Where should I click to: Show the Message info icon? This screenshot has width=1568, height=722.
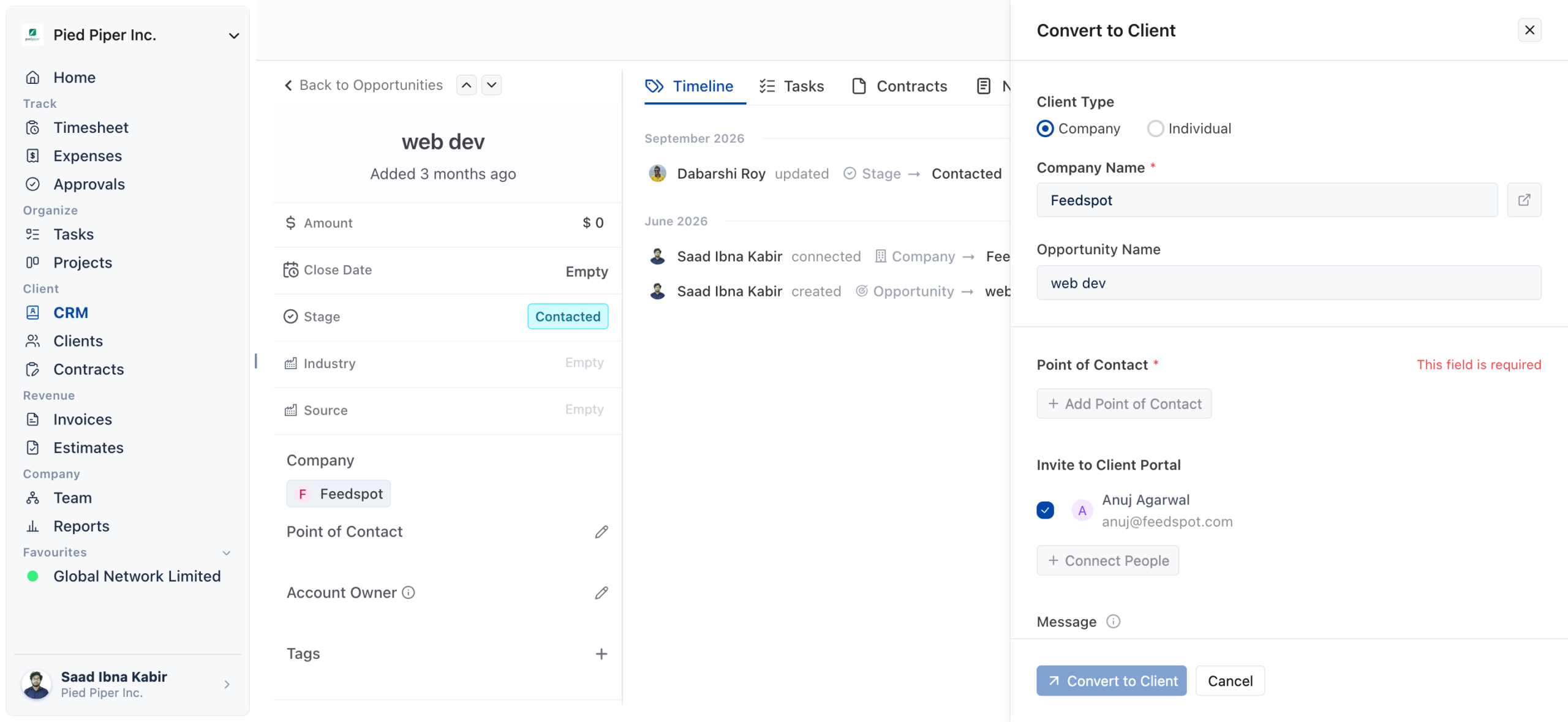(1113, 621)
